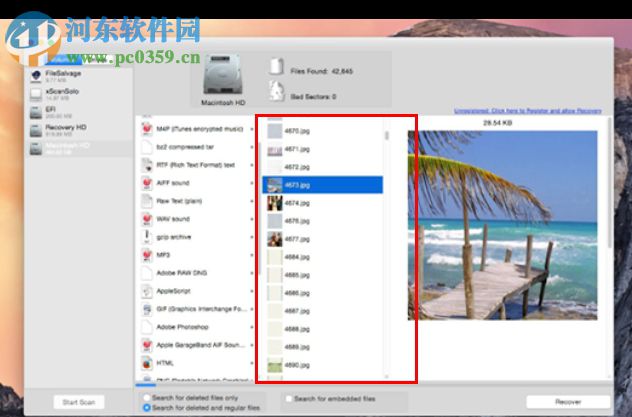Choose the Recovery HD drive icon

click(x=36, y=130)
